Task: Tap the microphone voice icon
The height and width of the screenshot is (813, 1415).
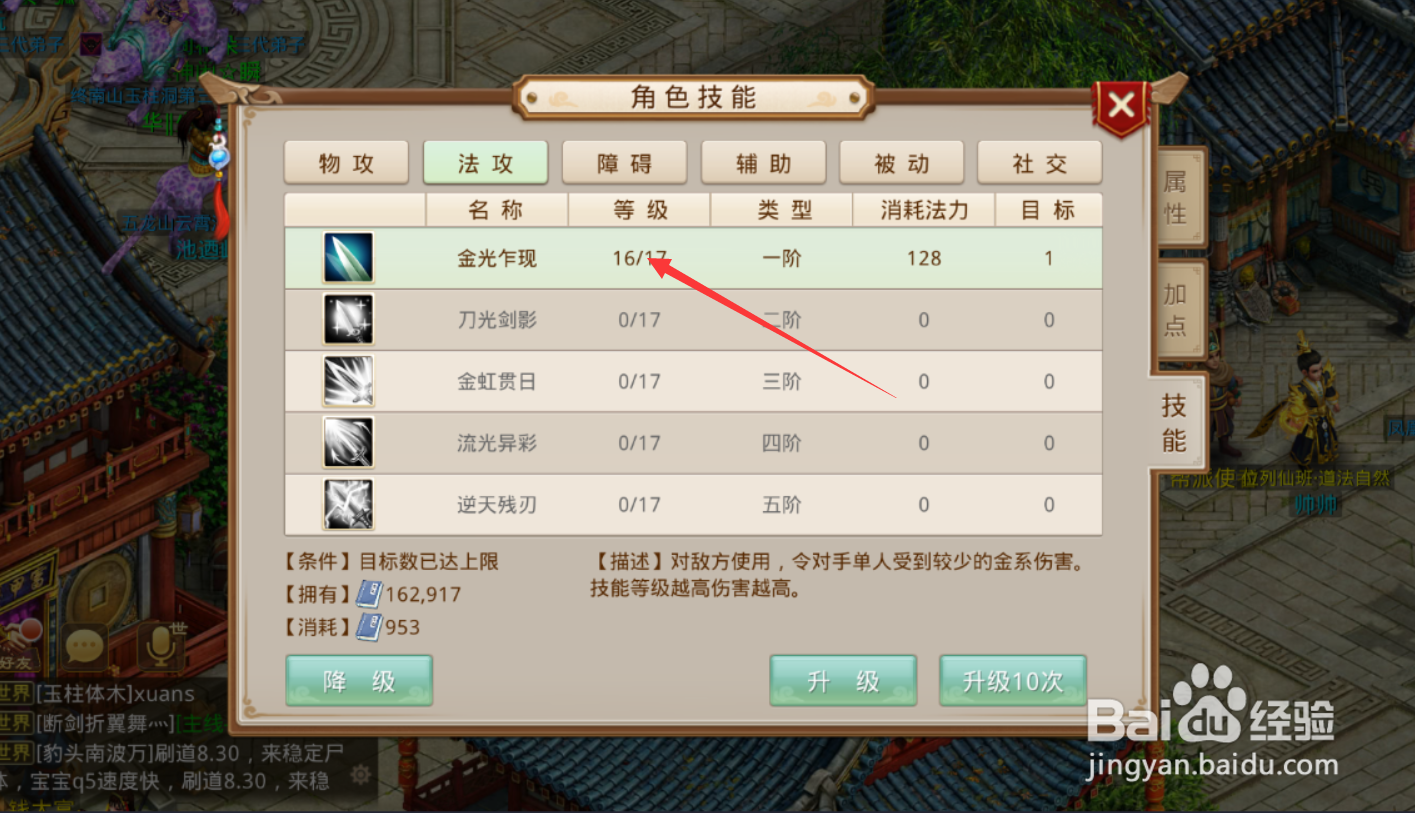Action: point(161,646)
